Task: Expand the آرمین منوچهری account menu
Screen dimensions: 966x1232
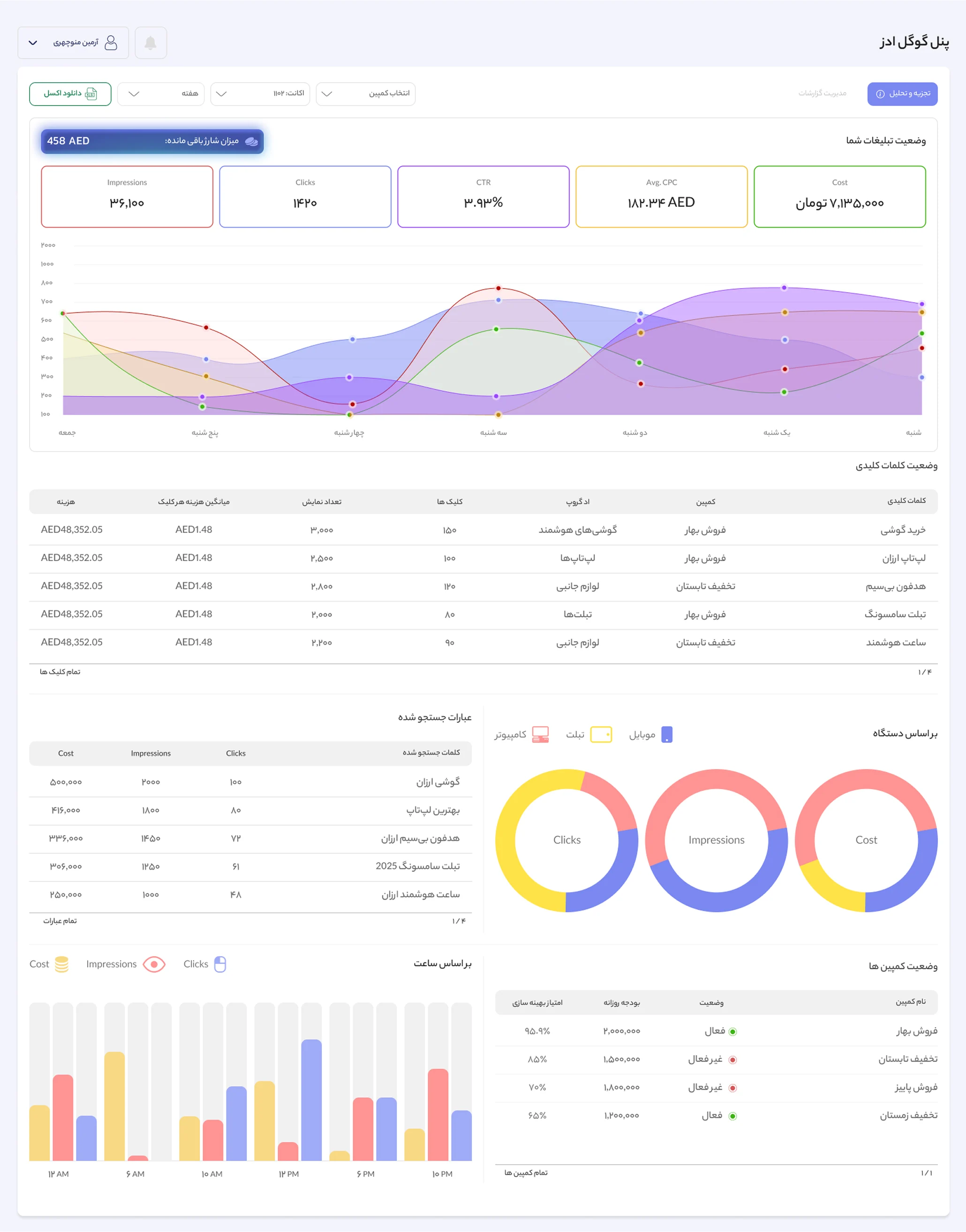Action: tap(73, 42)
